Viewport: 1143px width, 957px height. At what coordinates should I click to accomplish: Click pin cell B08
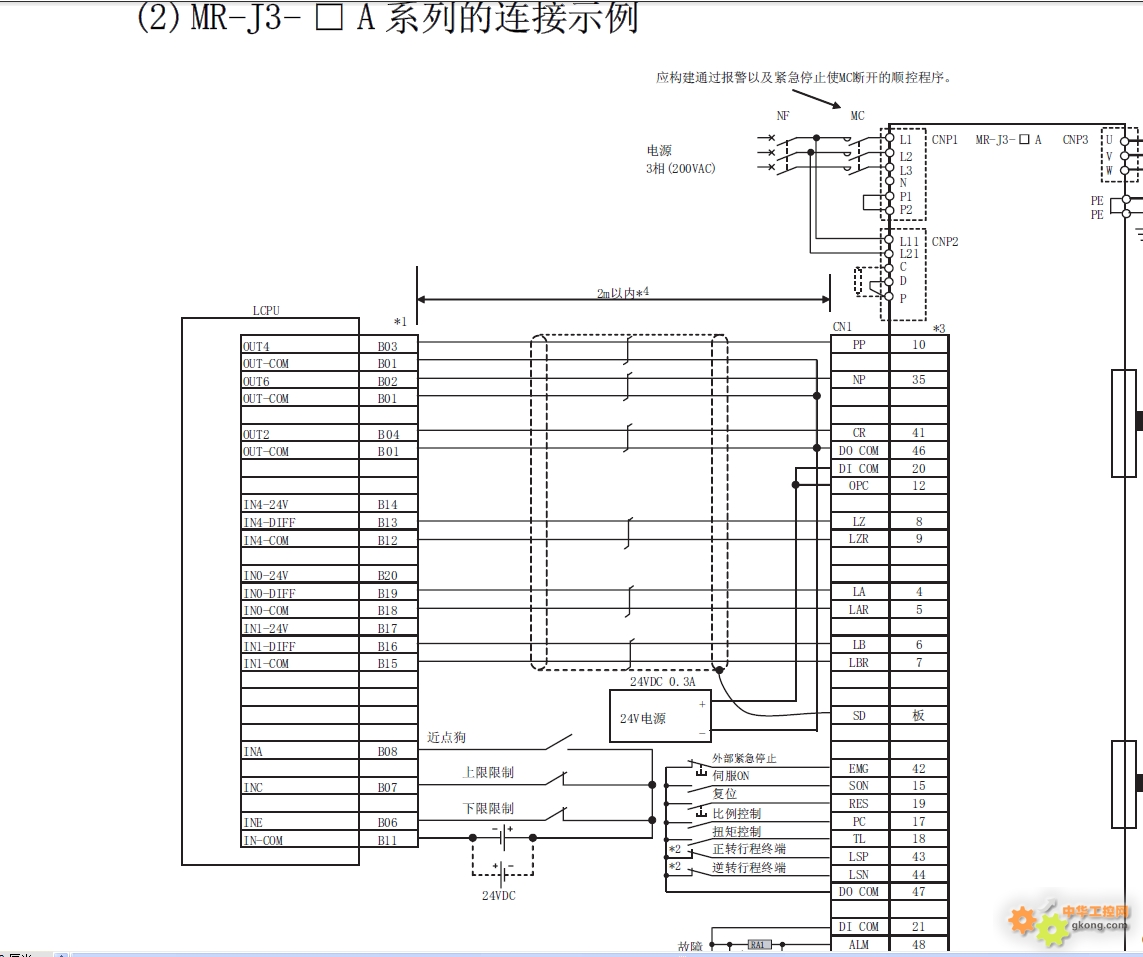pos(388,751)
